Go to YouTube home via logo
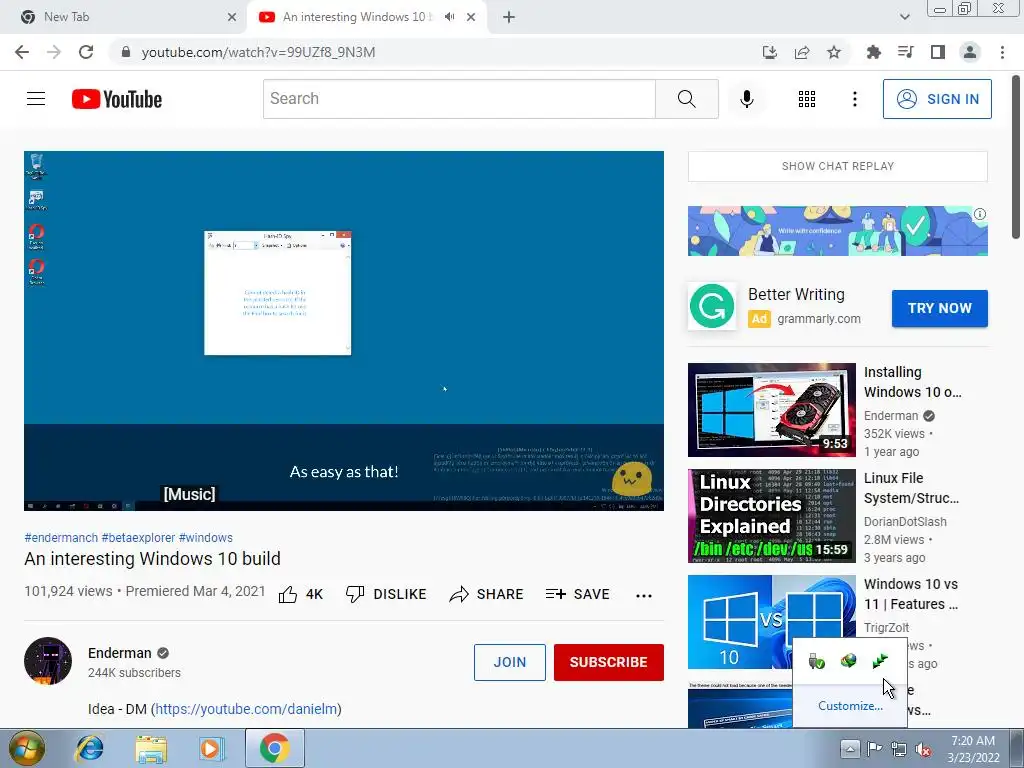This screenshot has width=1024, height=768. (x=116, y=99)
